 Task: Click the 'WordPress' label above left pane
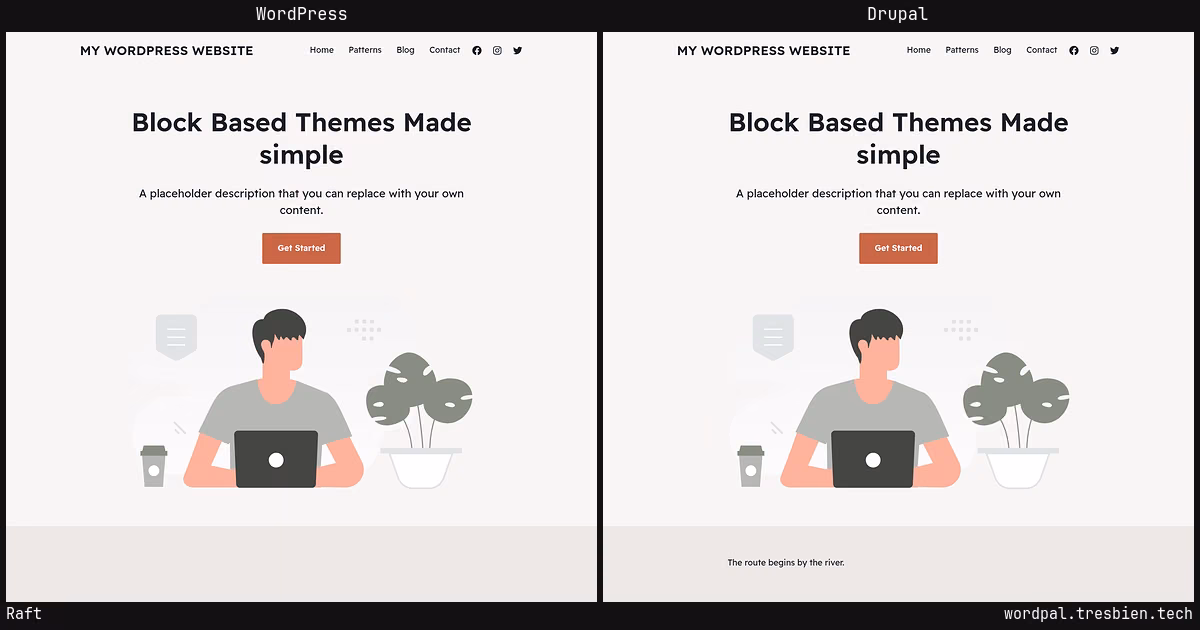pos(301,14)
